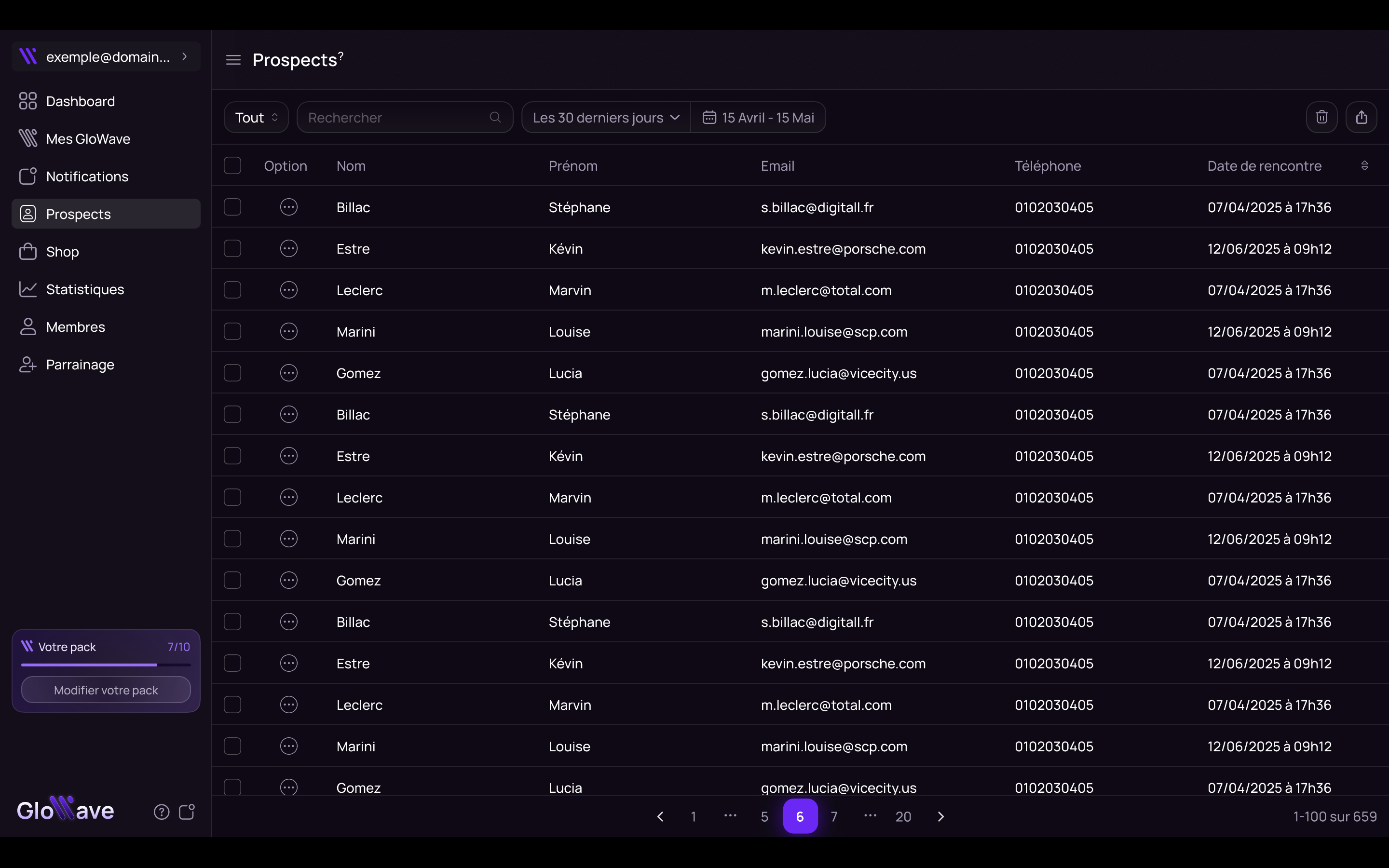This screenshot has height=868, width=1389.
Task: Open the notification icon beside help icon
Action: [x=187, y=812]
